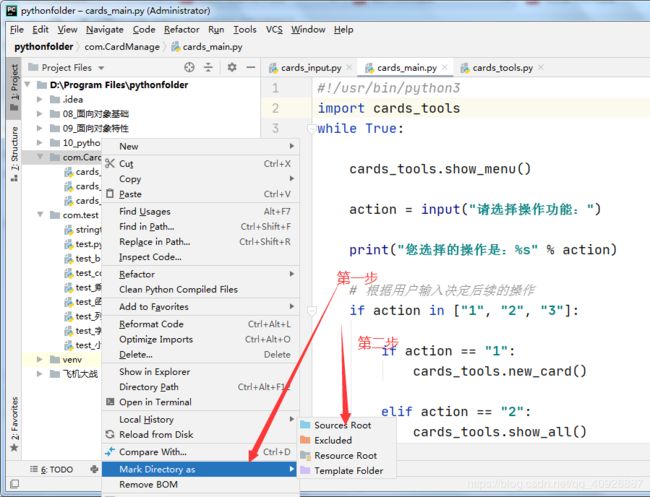This screenshot has width=650, height=497.
Task: Click the Sources Root blue folder icon
Action: click(305, 425)
